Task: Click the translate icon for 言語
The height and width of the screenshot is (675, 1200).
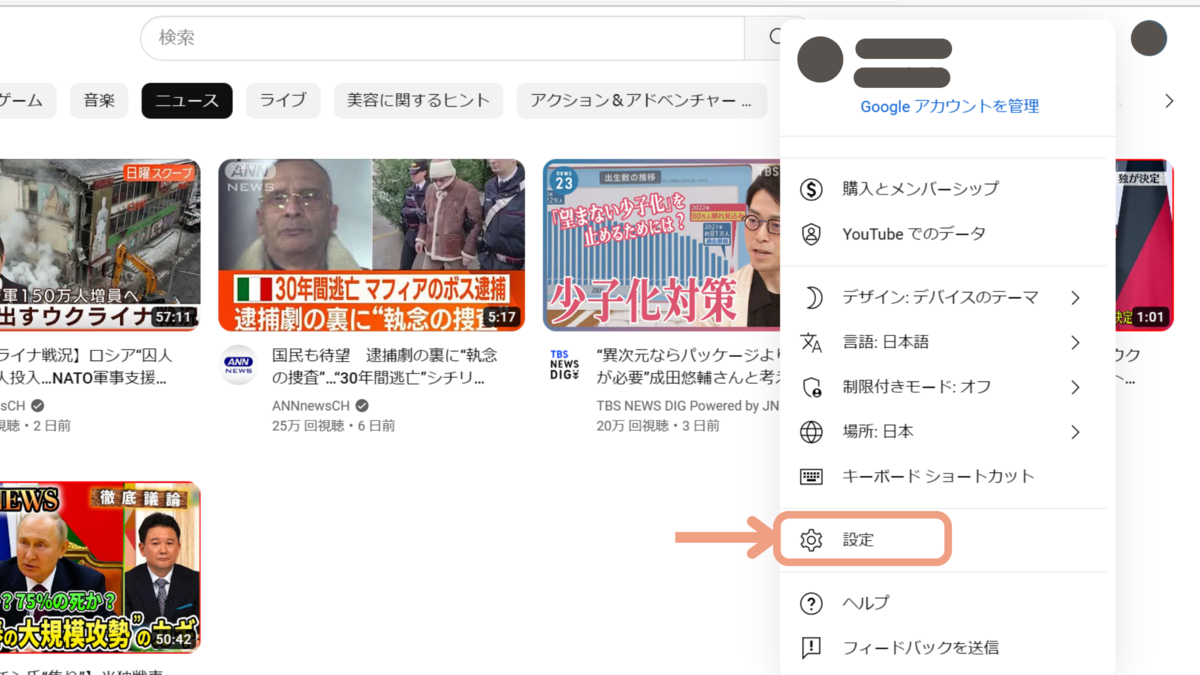Action: pos(811,342)
